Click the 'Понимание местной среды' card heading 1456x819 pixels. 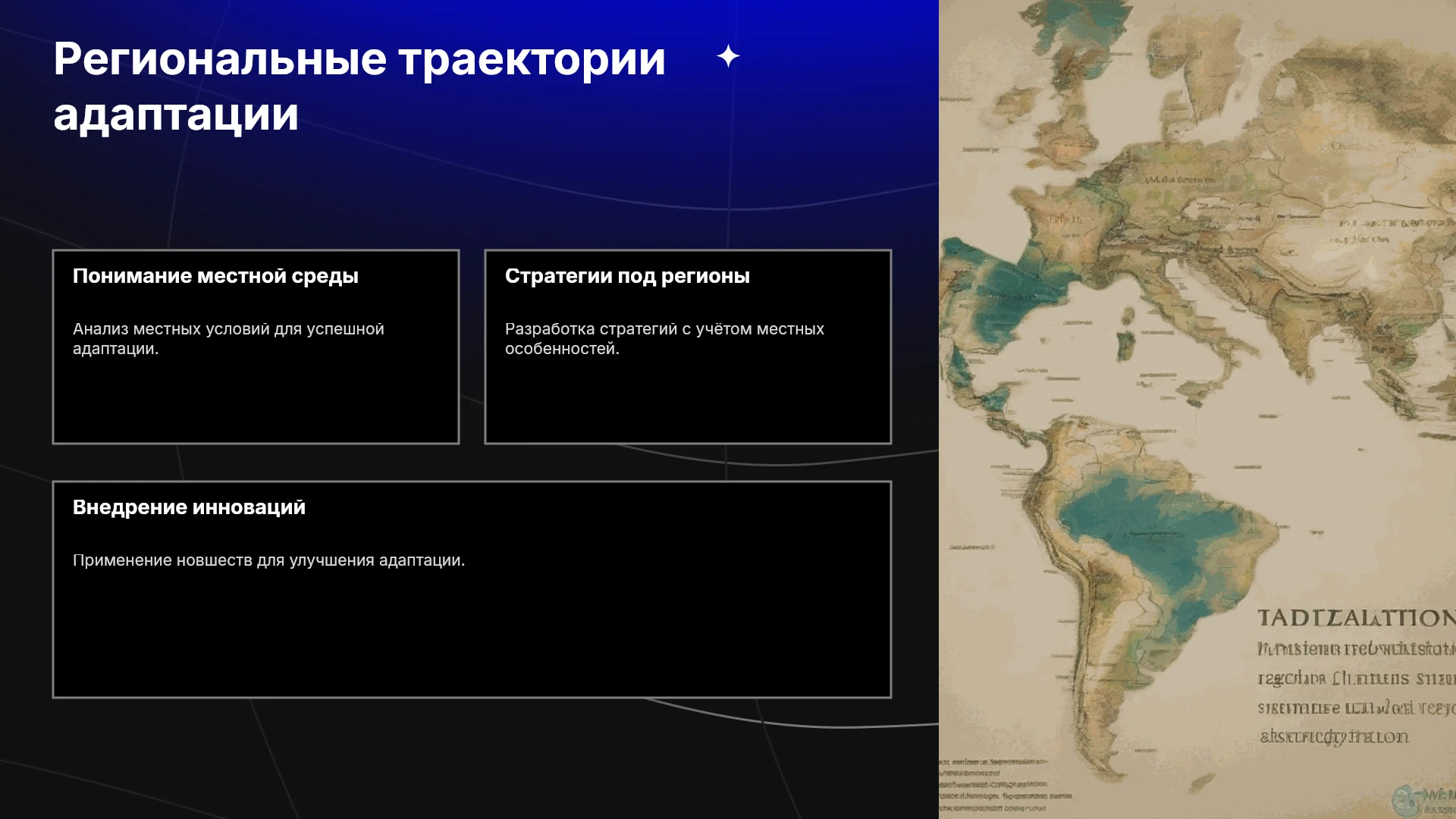click(x=215, y=276)
